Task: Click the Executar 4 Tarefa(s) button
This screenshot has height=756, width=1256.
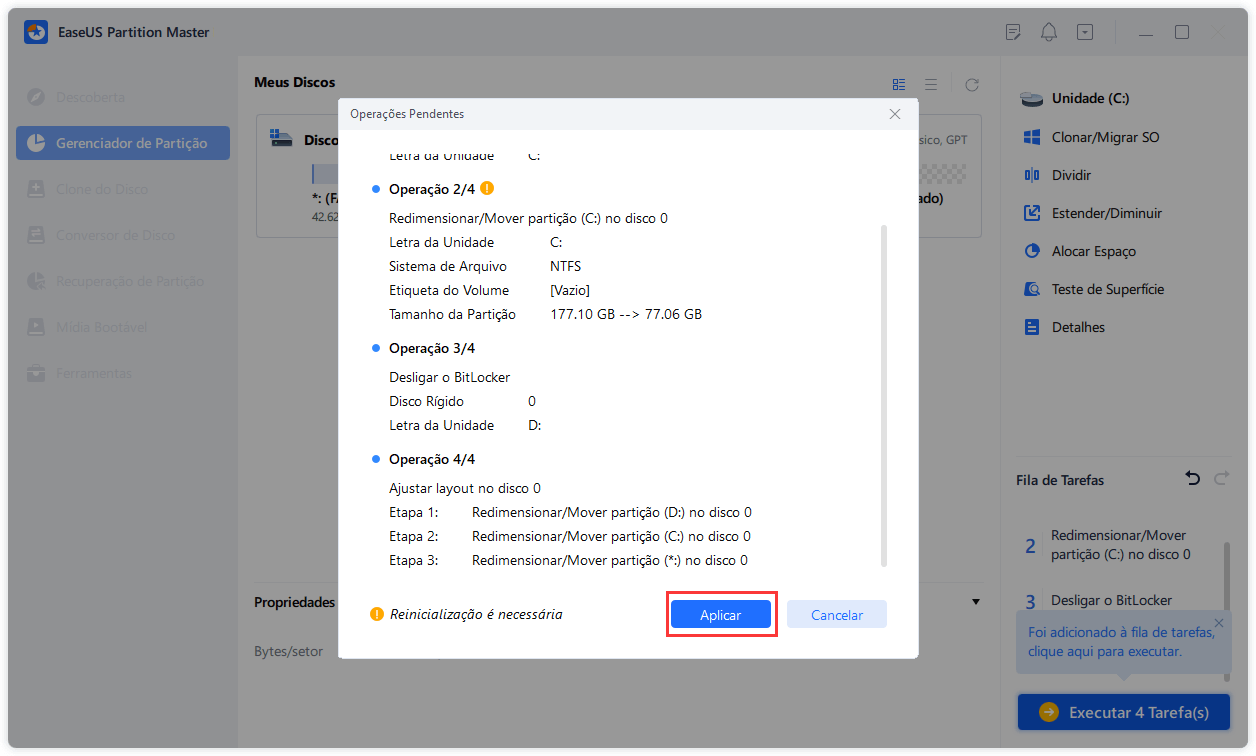Action: [1123, 712]
